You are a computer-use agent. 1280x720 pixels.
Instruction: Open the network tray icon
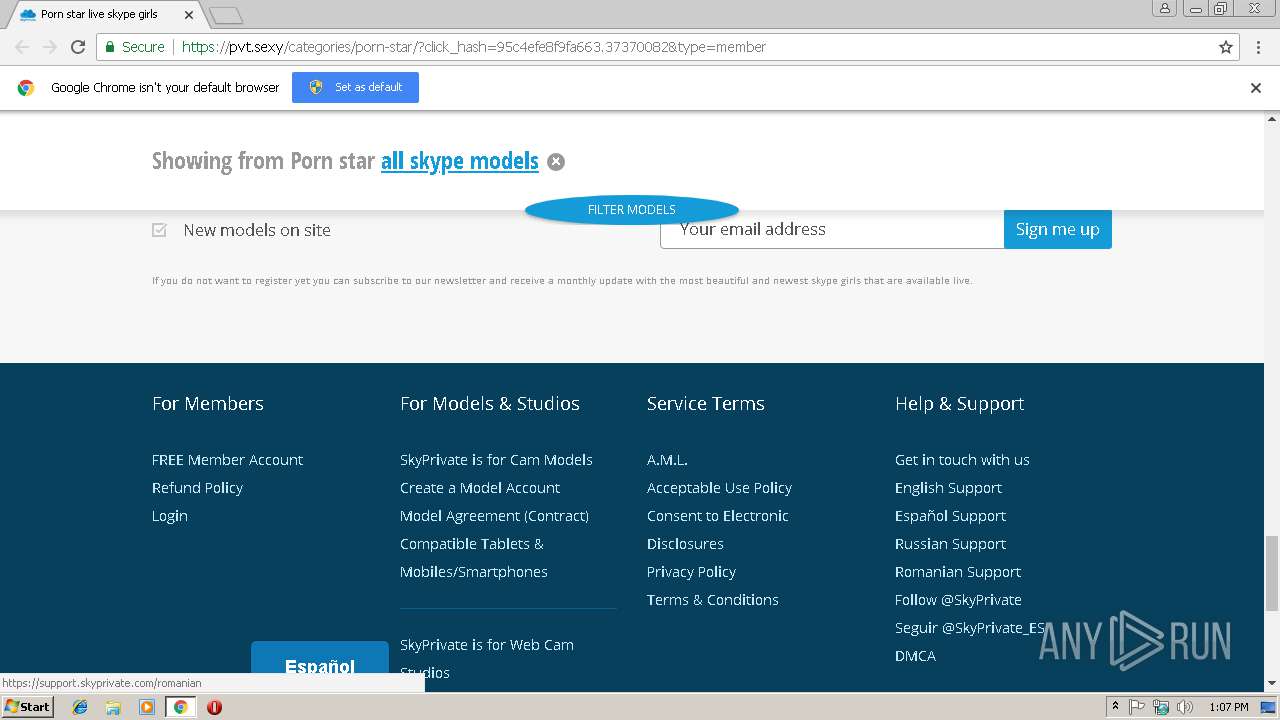click(1161, 707)
